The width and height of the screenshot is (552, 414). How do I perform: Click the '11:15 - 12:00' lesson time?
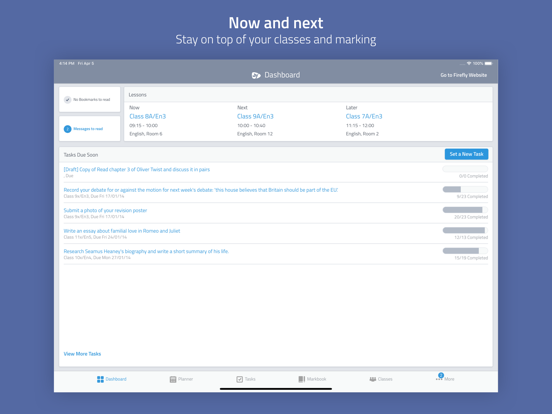pos(360,126)
